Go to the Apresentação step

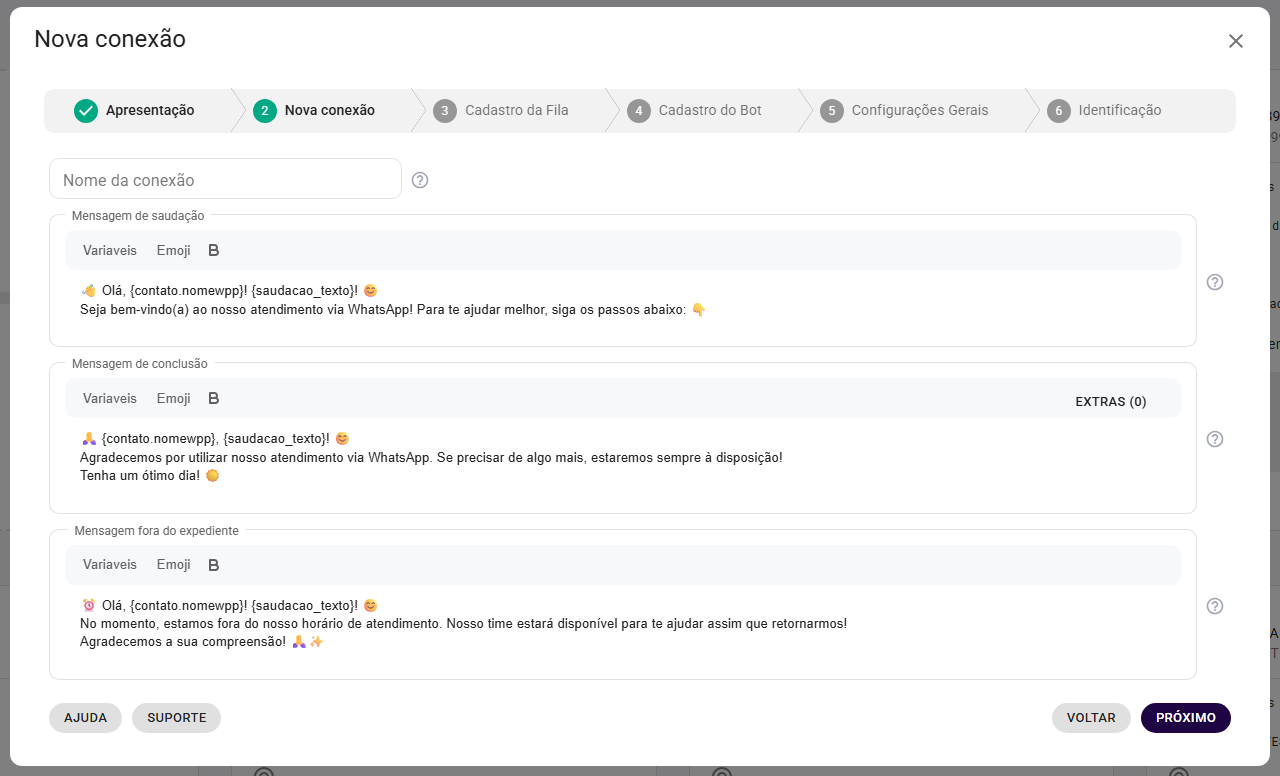coord(135,111)
